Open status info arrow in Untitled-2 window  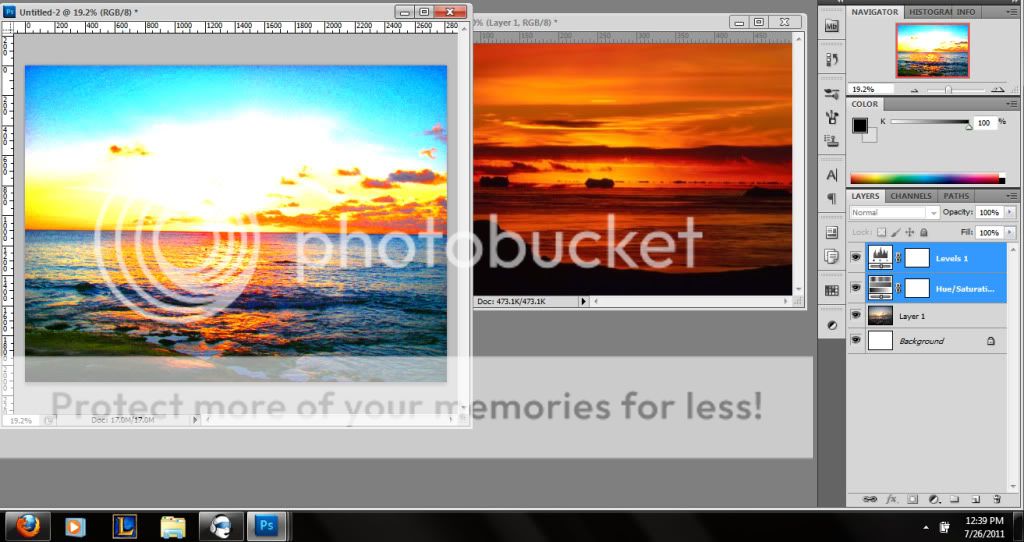(x=195, y=420)
